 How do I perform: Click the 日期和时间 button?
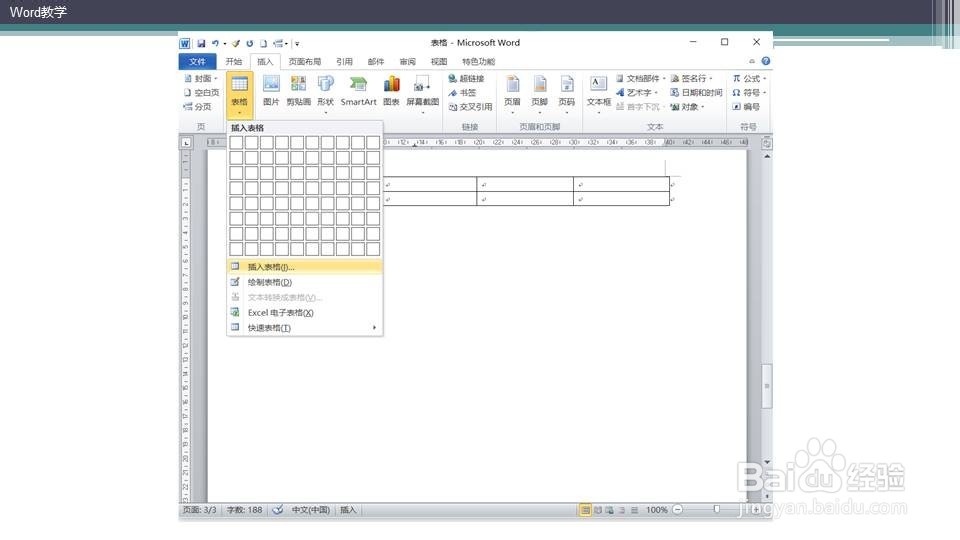point(696,92)
